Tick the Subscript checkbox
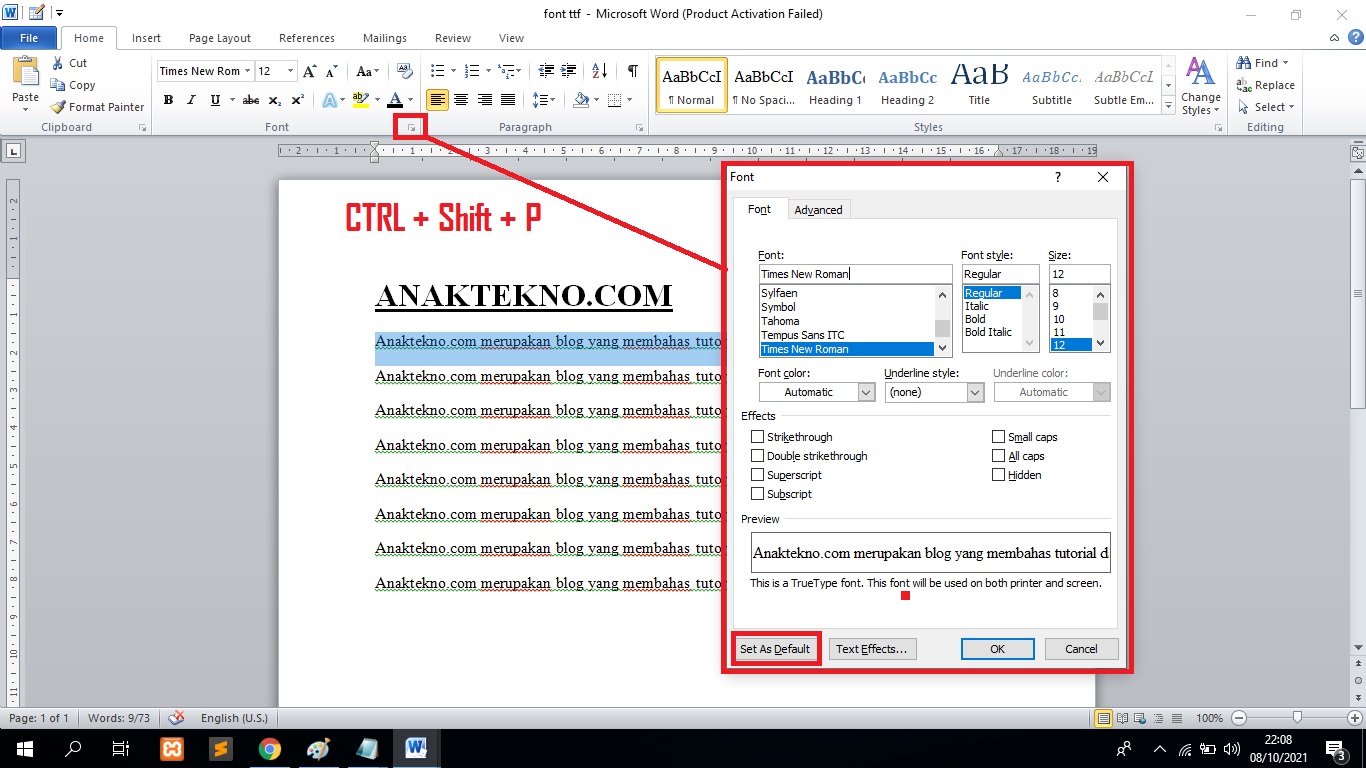Screen dimensions: 1366x768 tap(758, 494)
